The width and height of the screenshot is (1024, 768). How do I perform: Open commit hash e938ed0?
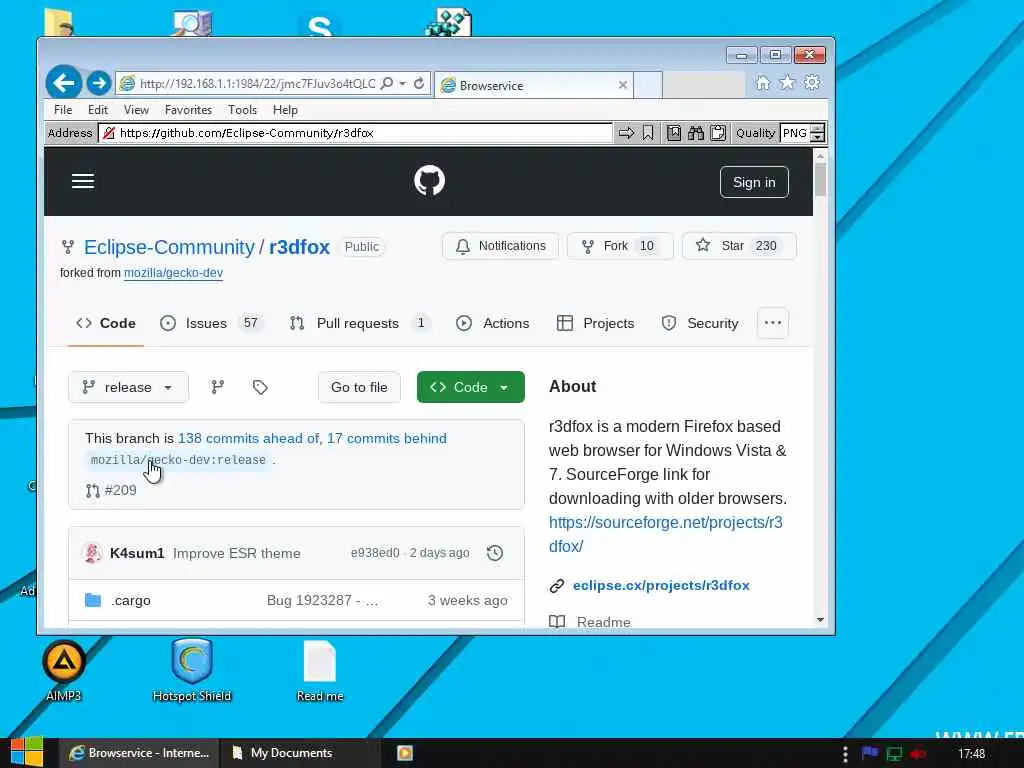[375, 553]
